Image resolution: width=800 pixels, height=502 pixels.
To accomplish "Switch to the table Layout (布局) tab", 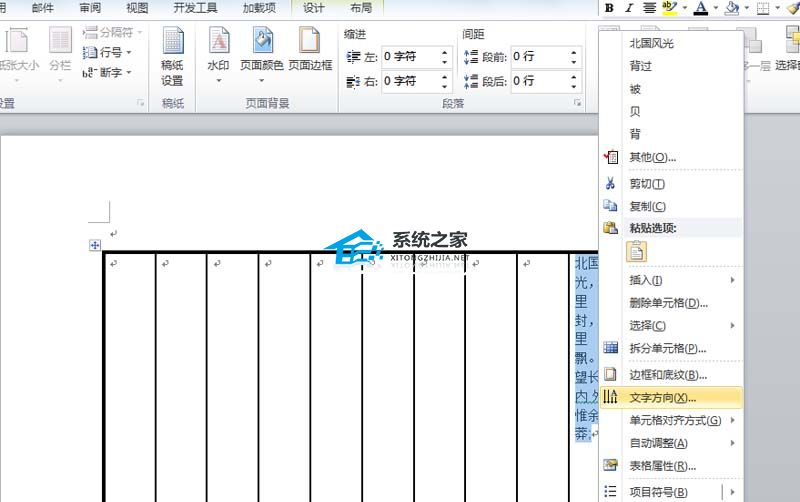I will click(361, 8).
